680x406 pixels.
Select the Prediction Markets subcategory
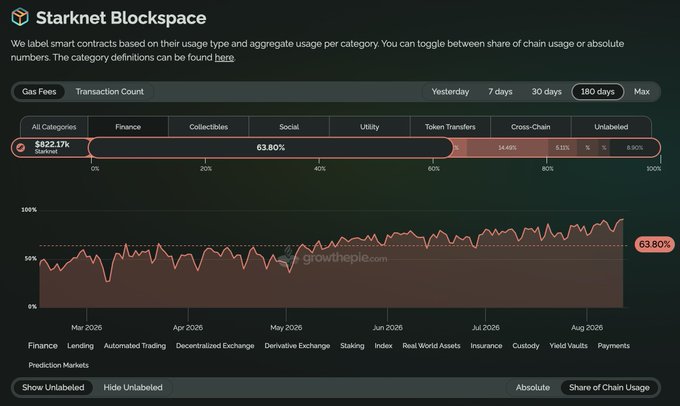(x=59, y=365)
